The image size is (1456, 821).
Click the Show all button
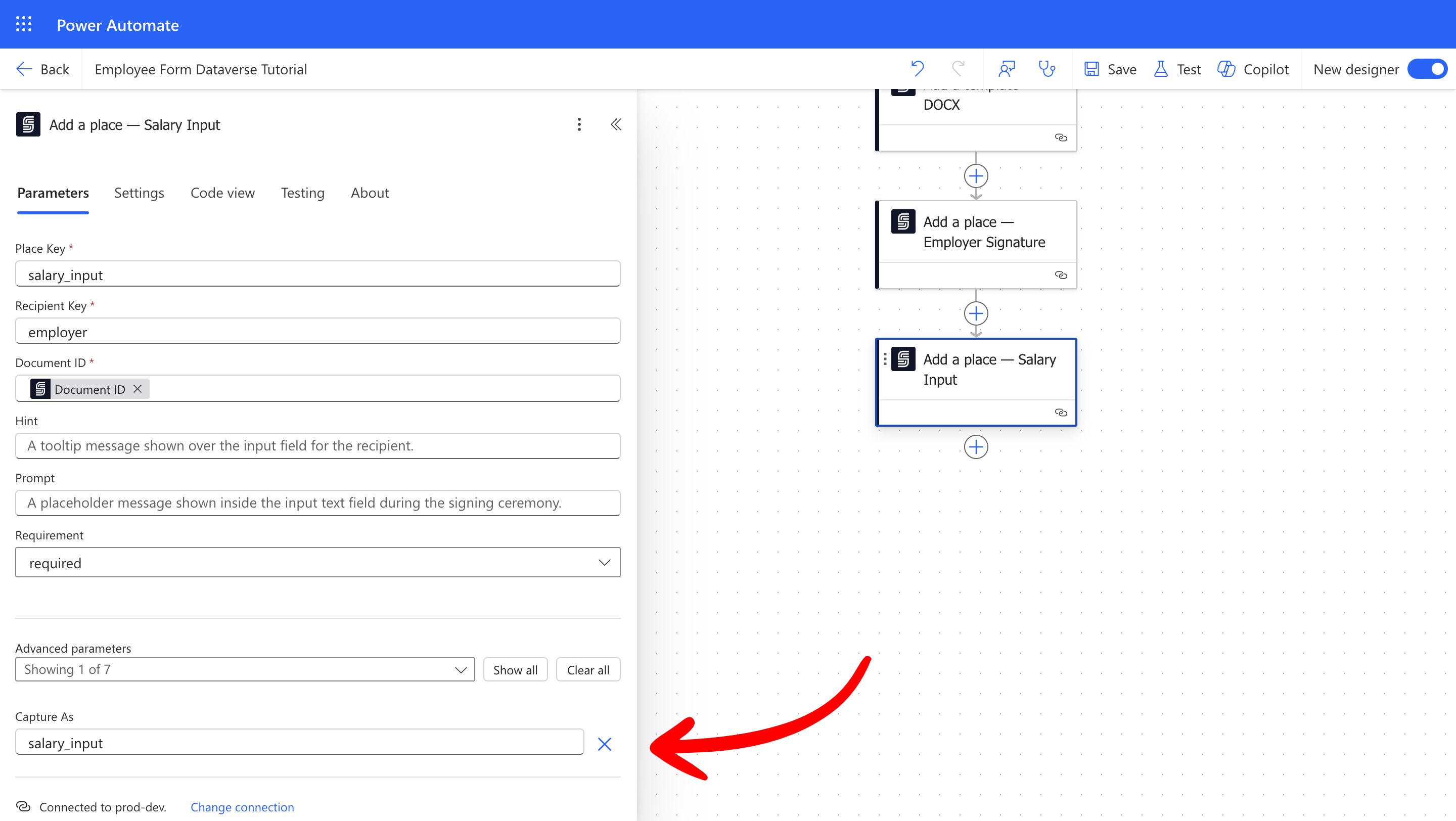pos(515,669)
